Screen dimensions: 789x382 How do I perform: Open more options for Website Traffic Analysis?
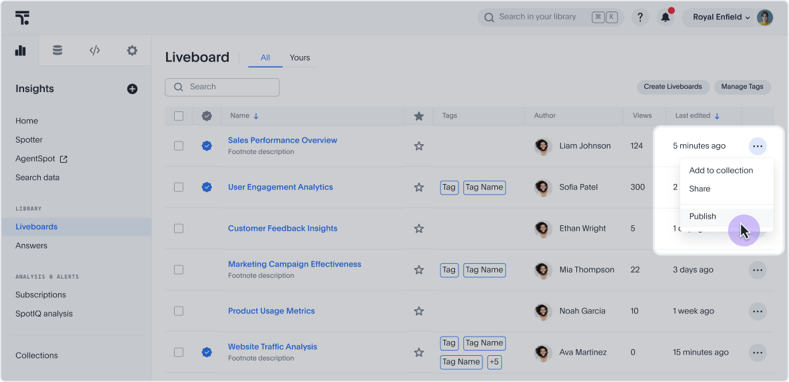tap(757, 353)
